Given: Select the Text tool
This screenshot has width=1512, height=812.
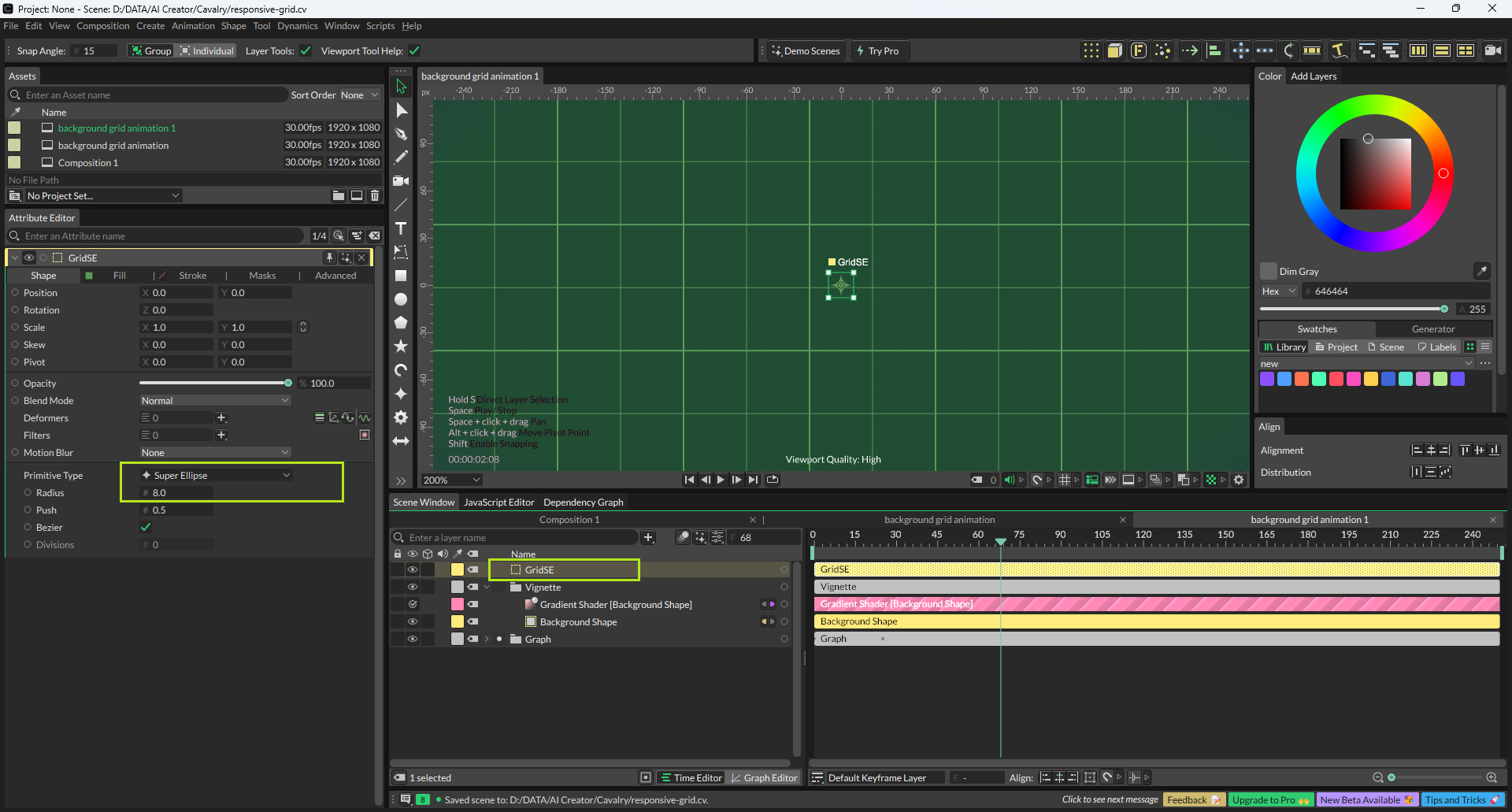Looking at the screenshot, I should (401, 228).
